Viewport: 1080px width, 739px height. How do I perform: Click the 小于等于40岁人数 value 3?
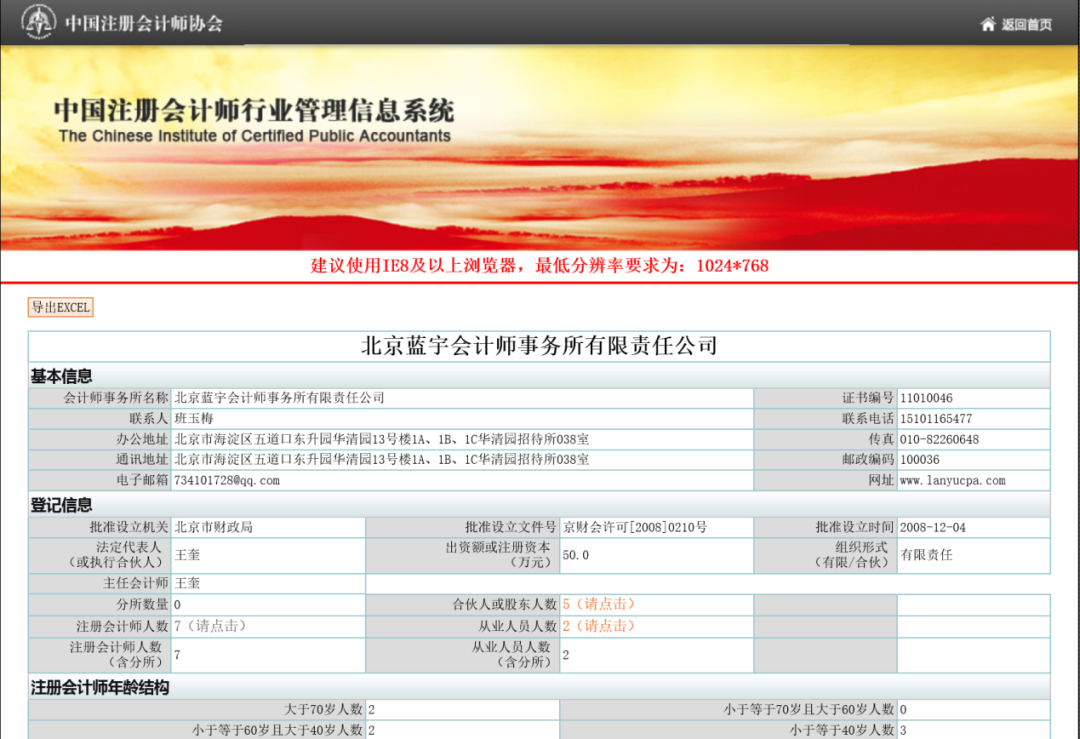click(904, 730)
